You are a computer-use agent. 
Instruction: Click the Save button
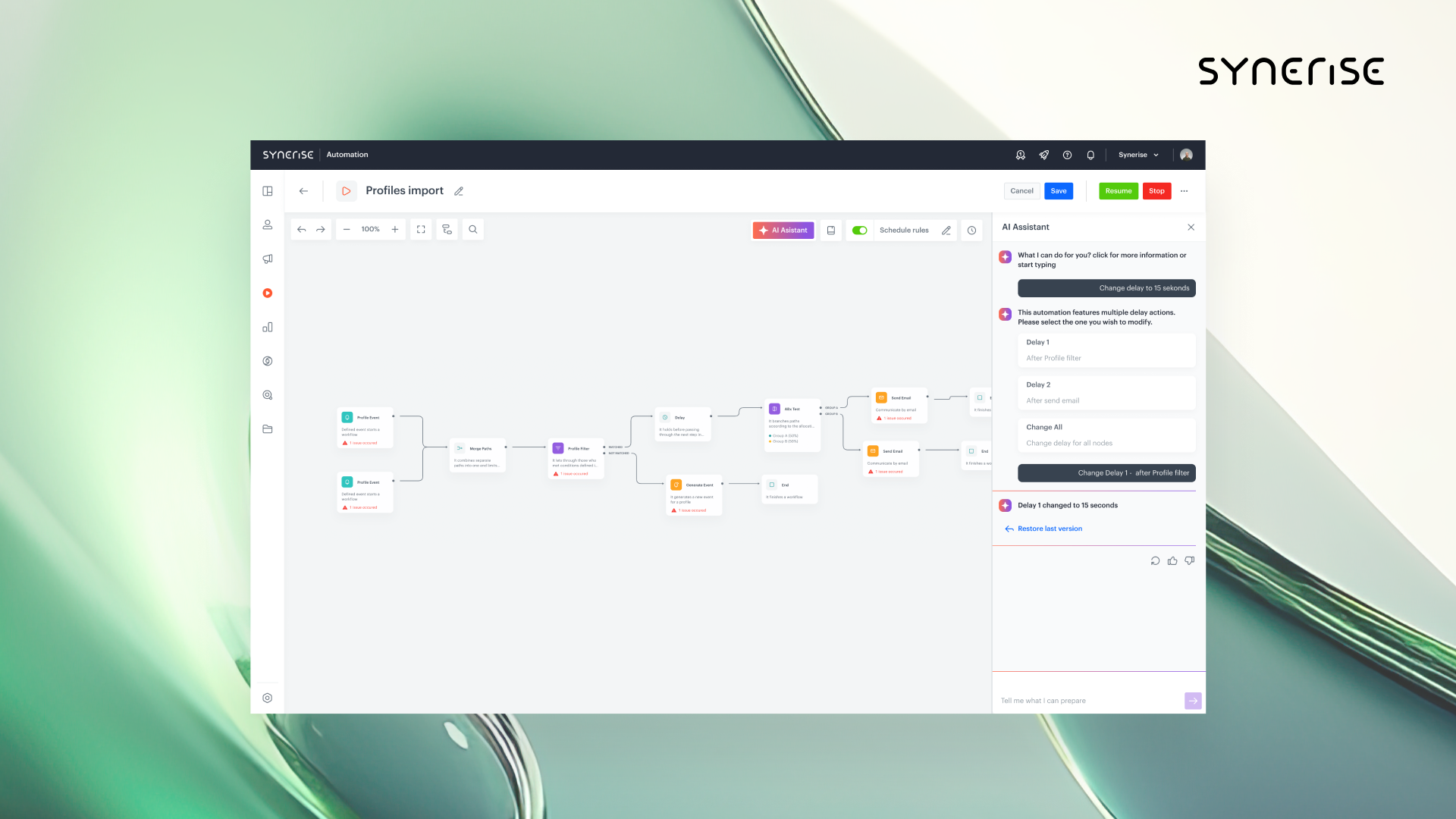click(1058, 191)
